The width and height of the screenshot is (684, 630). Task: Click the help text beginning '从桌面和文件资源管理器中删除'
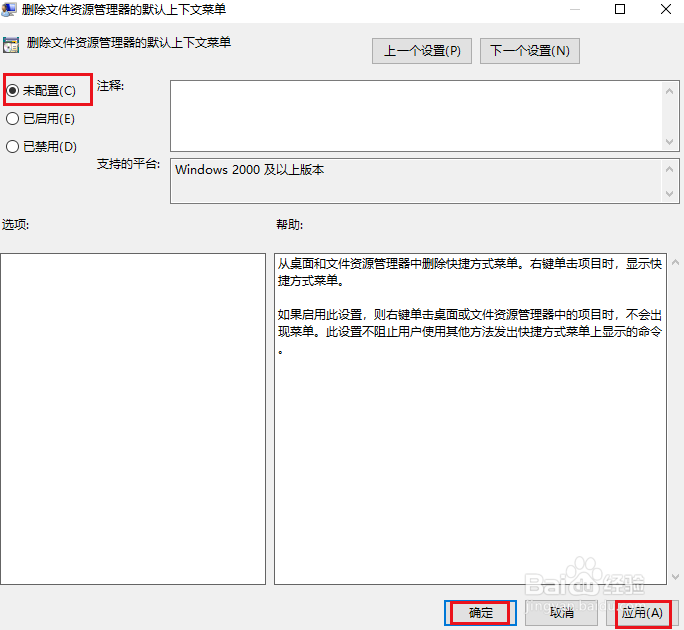470,272
